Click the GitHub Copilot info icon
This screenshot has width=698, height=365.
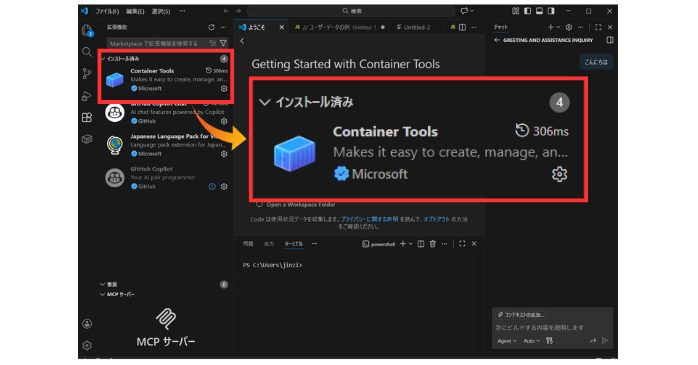(x=212, y=187)
